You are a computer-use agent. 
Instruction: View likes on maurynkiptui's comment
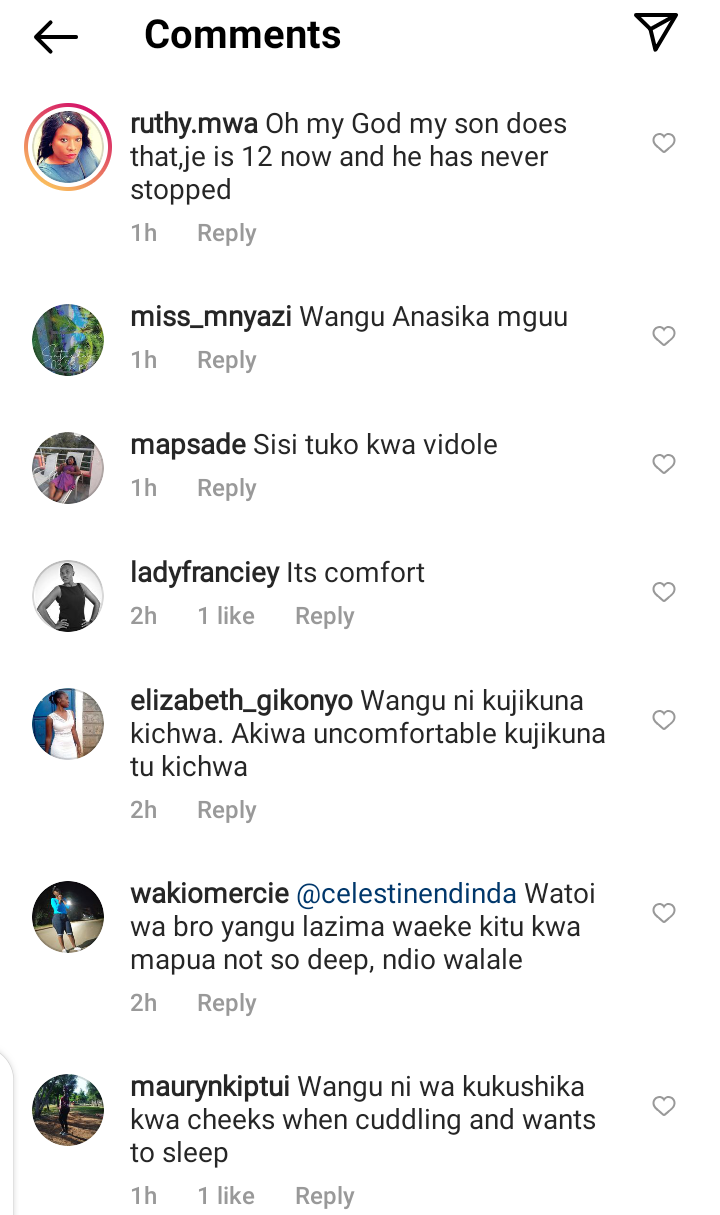[x=226, y=1196]
